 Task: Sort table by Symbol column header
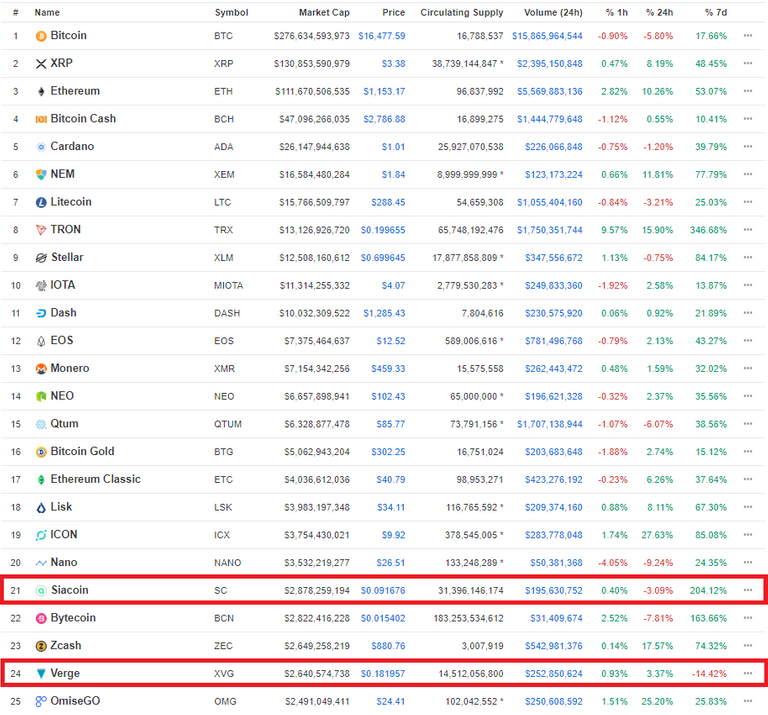231,13
